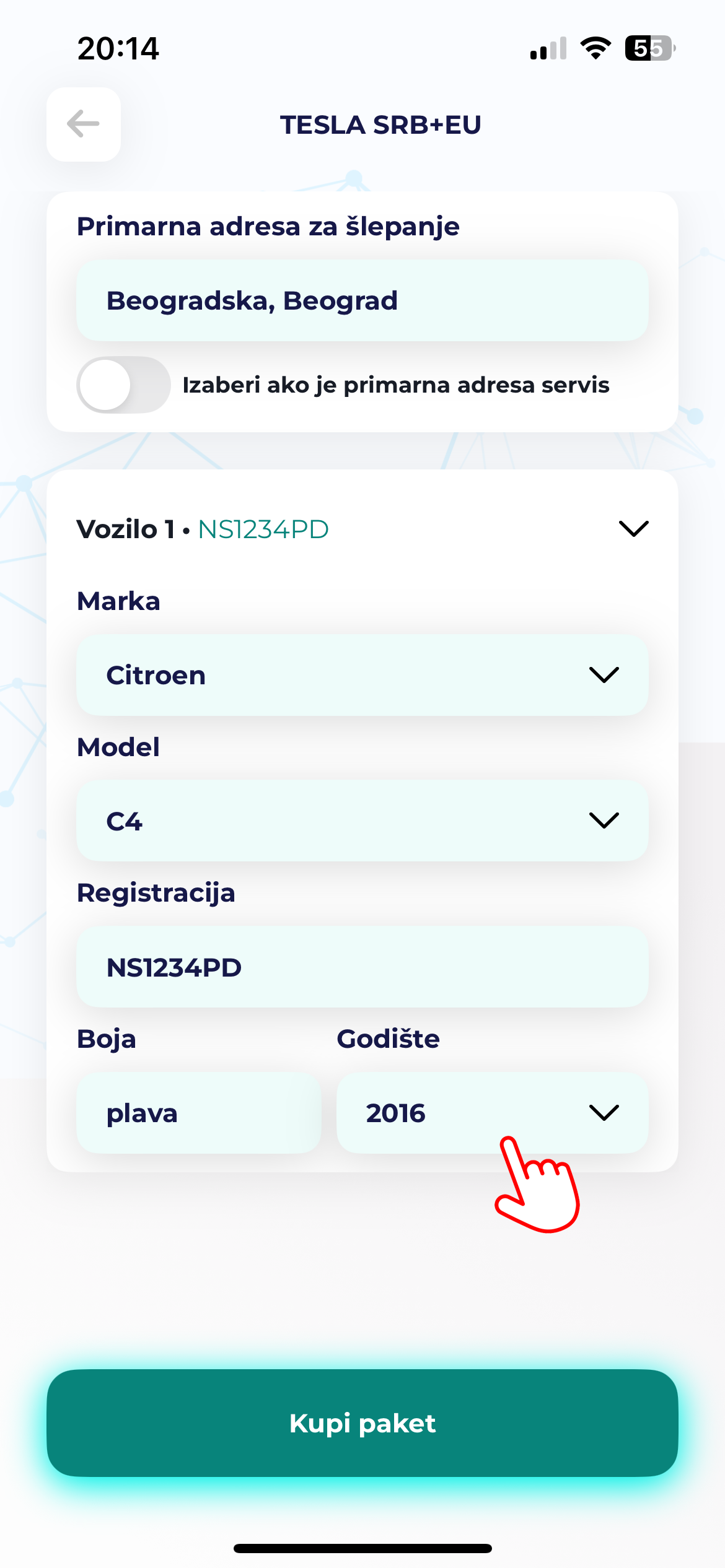
Task: Tap the Kupi paket button
Action: (x=362, y=1423)
